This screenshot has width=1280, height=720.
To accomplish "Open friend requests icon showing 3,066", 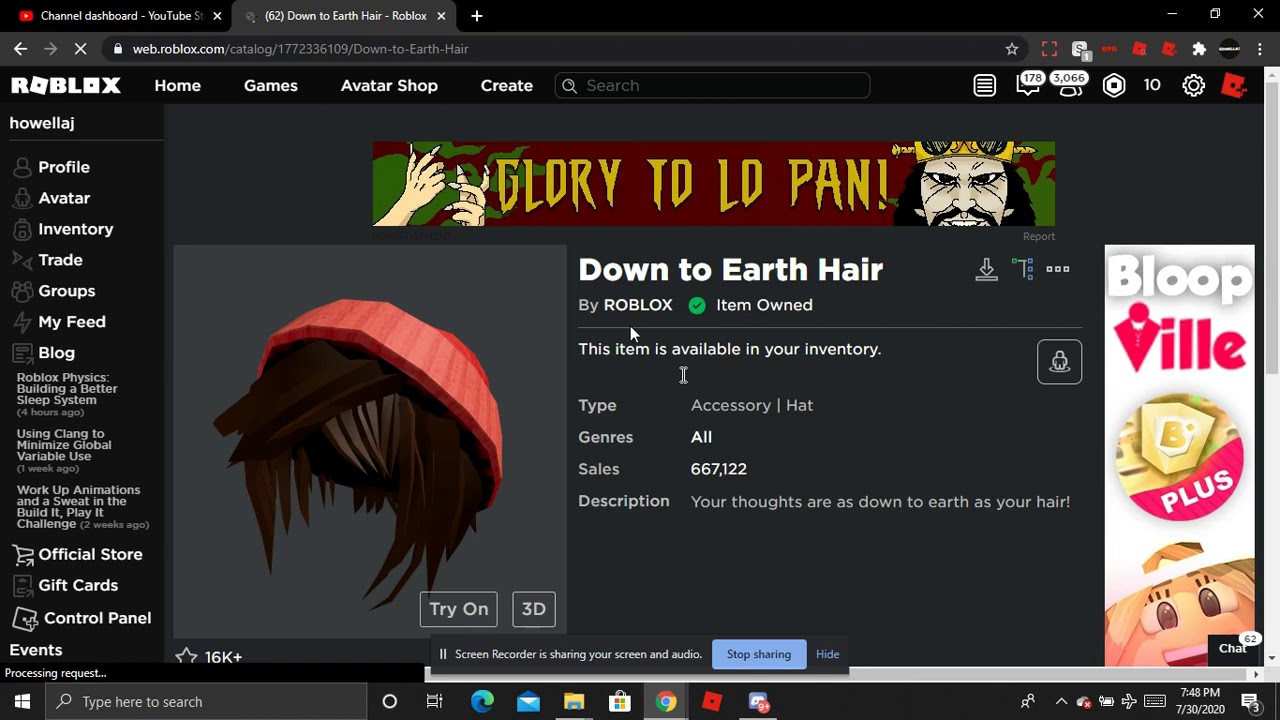I will click(x=1069, y=85).
